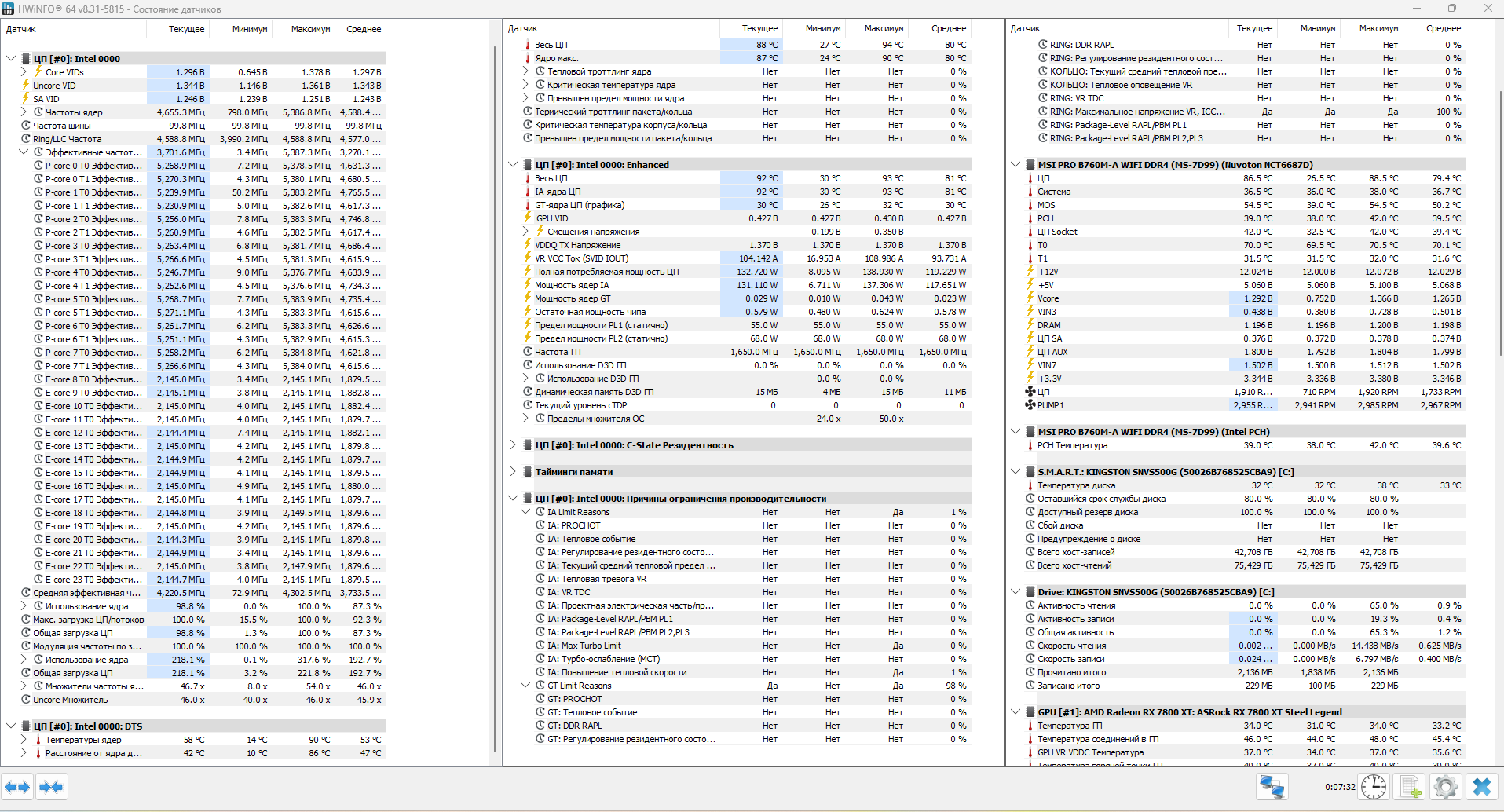1504x812 pixels.
Task: Click the clock icon beside Макс. загрузка ЦП/потоков
Action: click(x=26, y=620)
